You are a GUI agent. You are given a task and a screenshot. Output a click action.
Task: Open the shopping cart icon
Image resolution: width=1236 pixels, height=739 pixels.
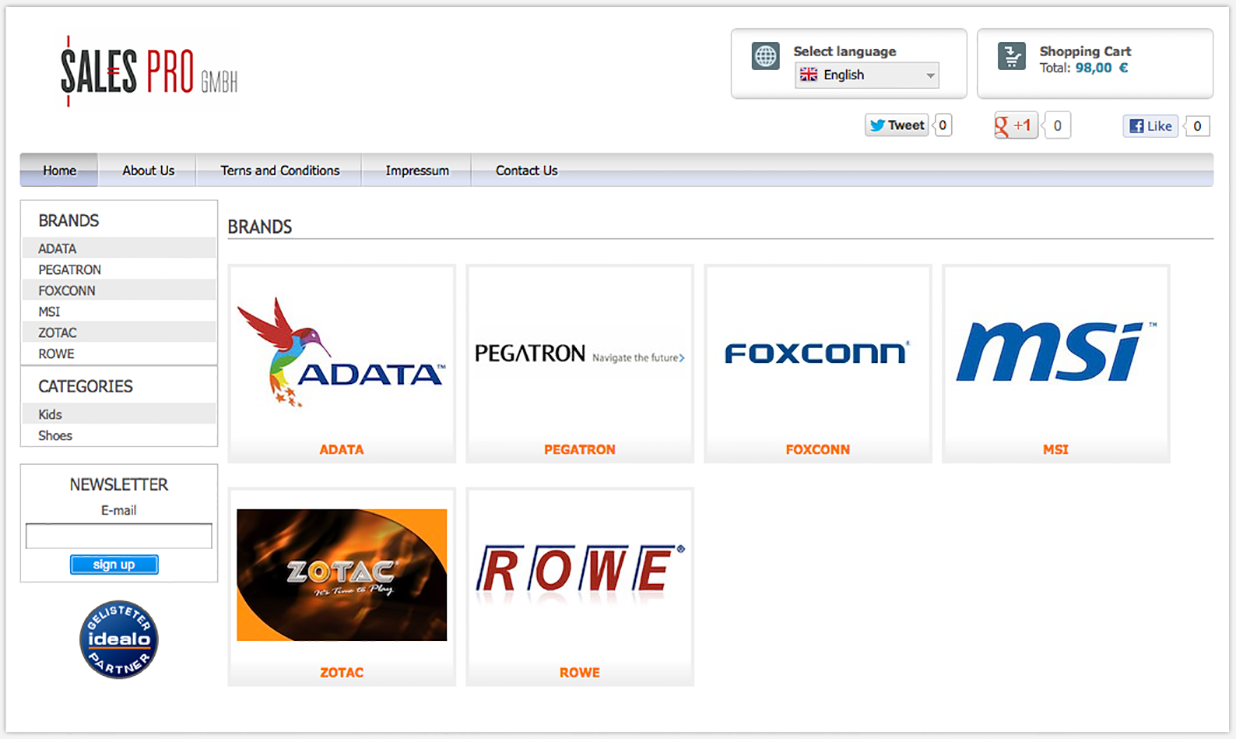(x=1012, y=56)
